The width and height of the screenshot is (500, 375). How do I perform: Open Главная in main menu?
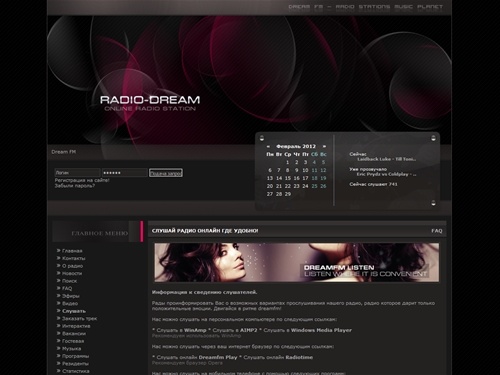(x=72, y=251)
